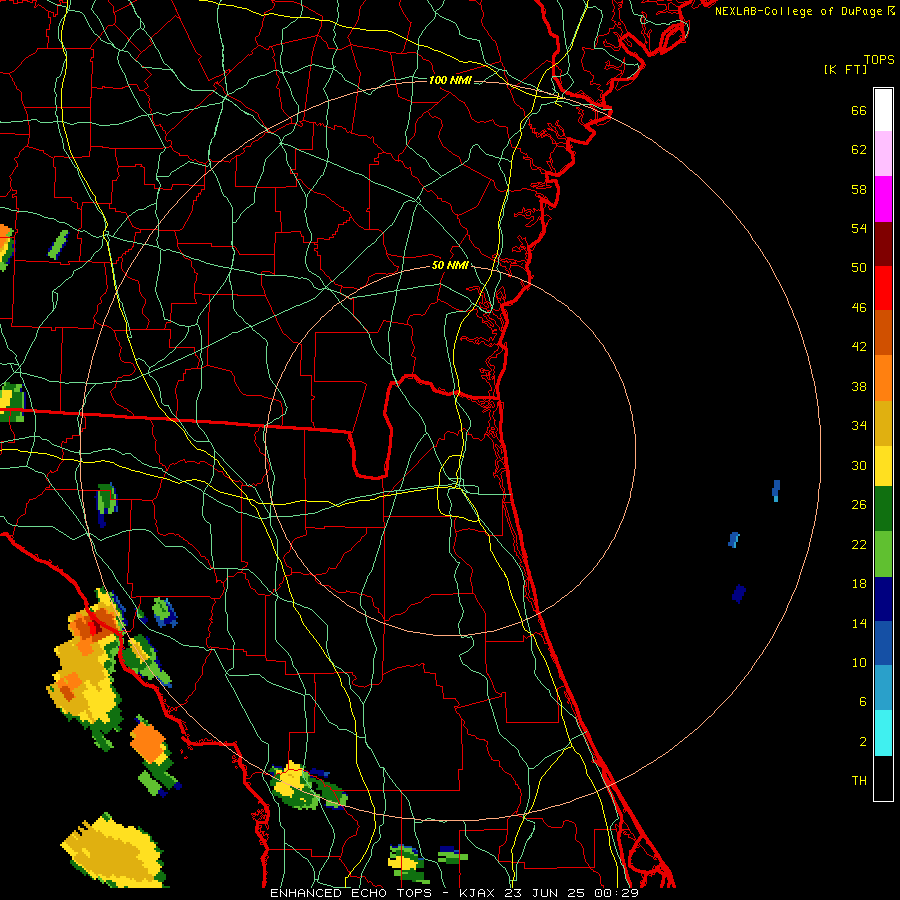Click the black TH threshold swatch
The image size is (900, 900).
(883, 778)
